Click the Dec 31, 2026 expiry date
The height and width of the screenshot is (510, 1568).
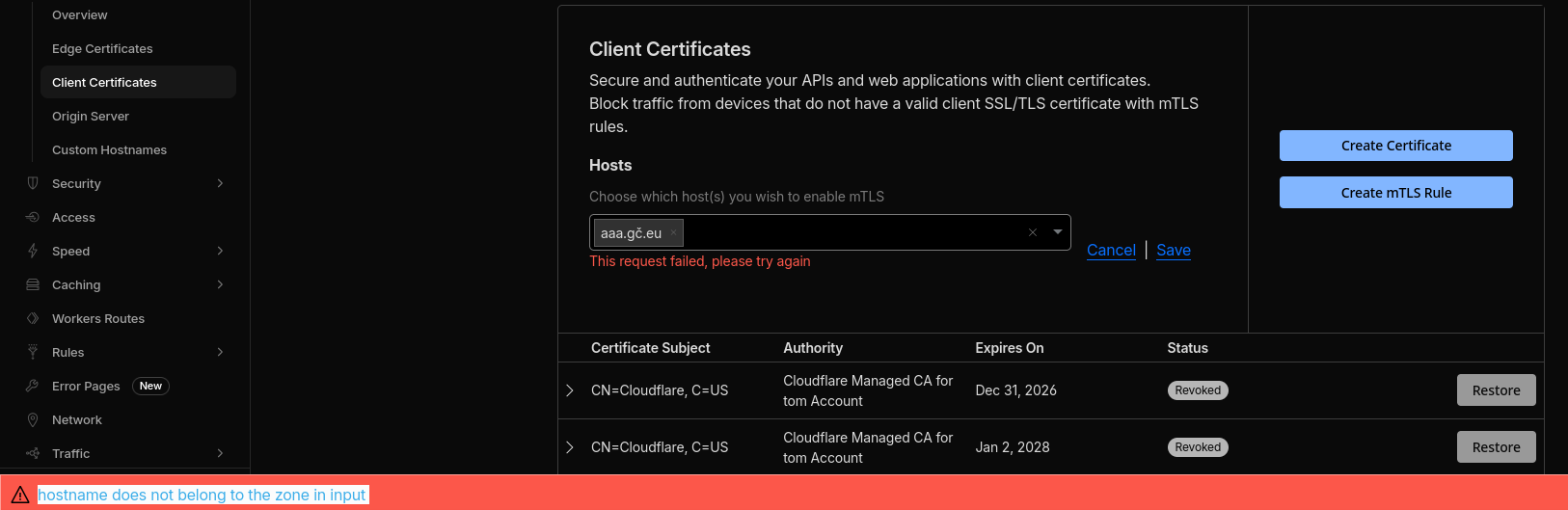click(1015, 390)
